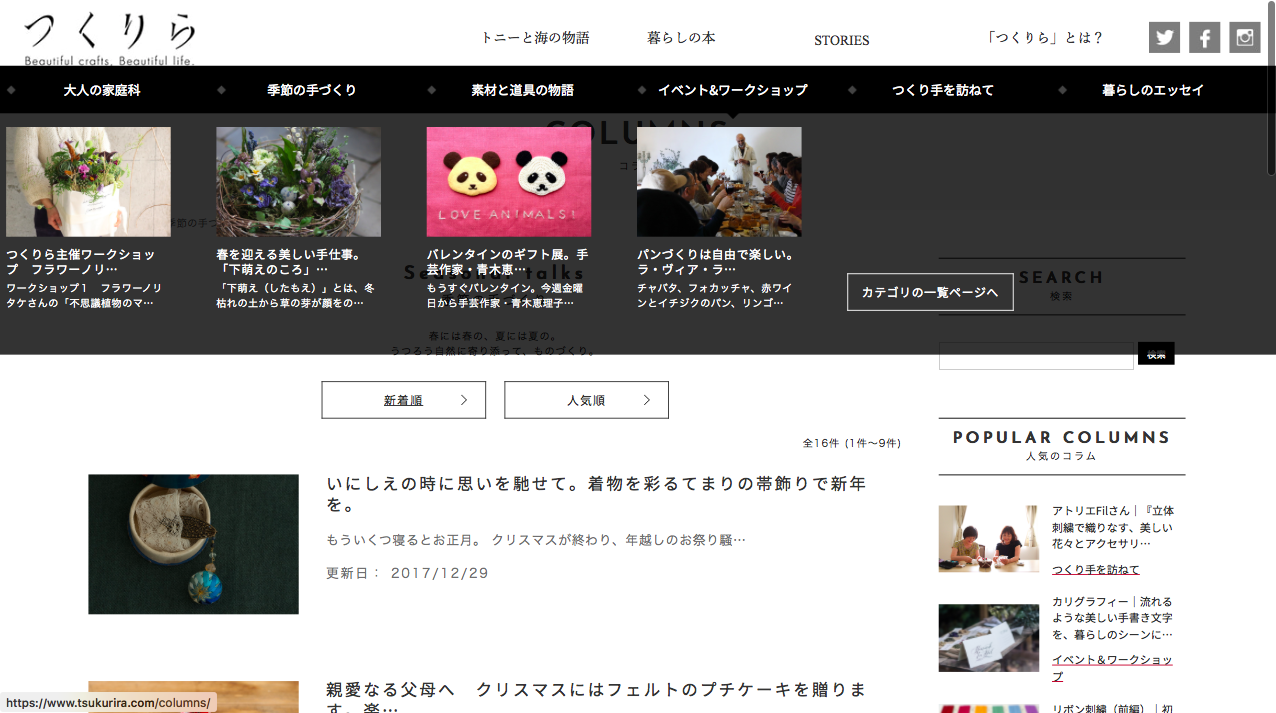Screen dimensions: 1276x713
Task: Open the STORIES top link
Action: pyautogui.click(x=841, y=40)
